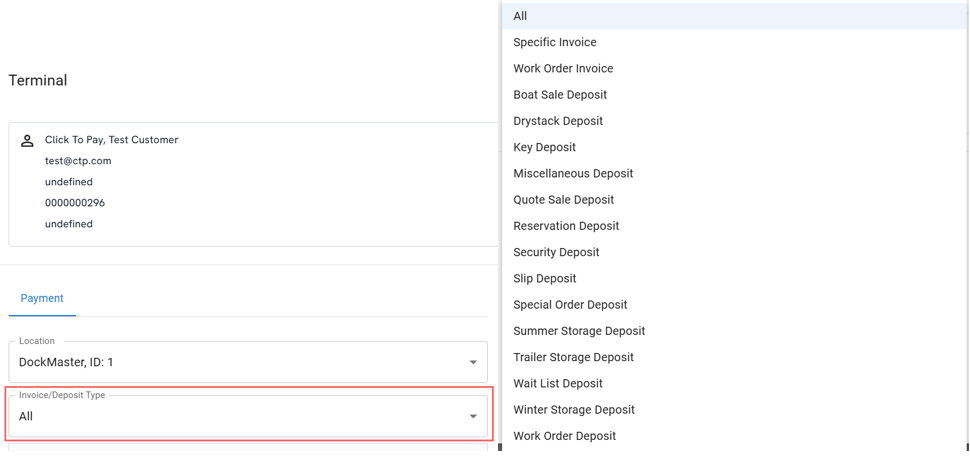Viewport: 970px width, 463px height.
Task: Select Wait List Deposit option
Action: click(736, 383)
